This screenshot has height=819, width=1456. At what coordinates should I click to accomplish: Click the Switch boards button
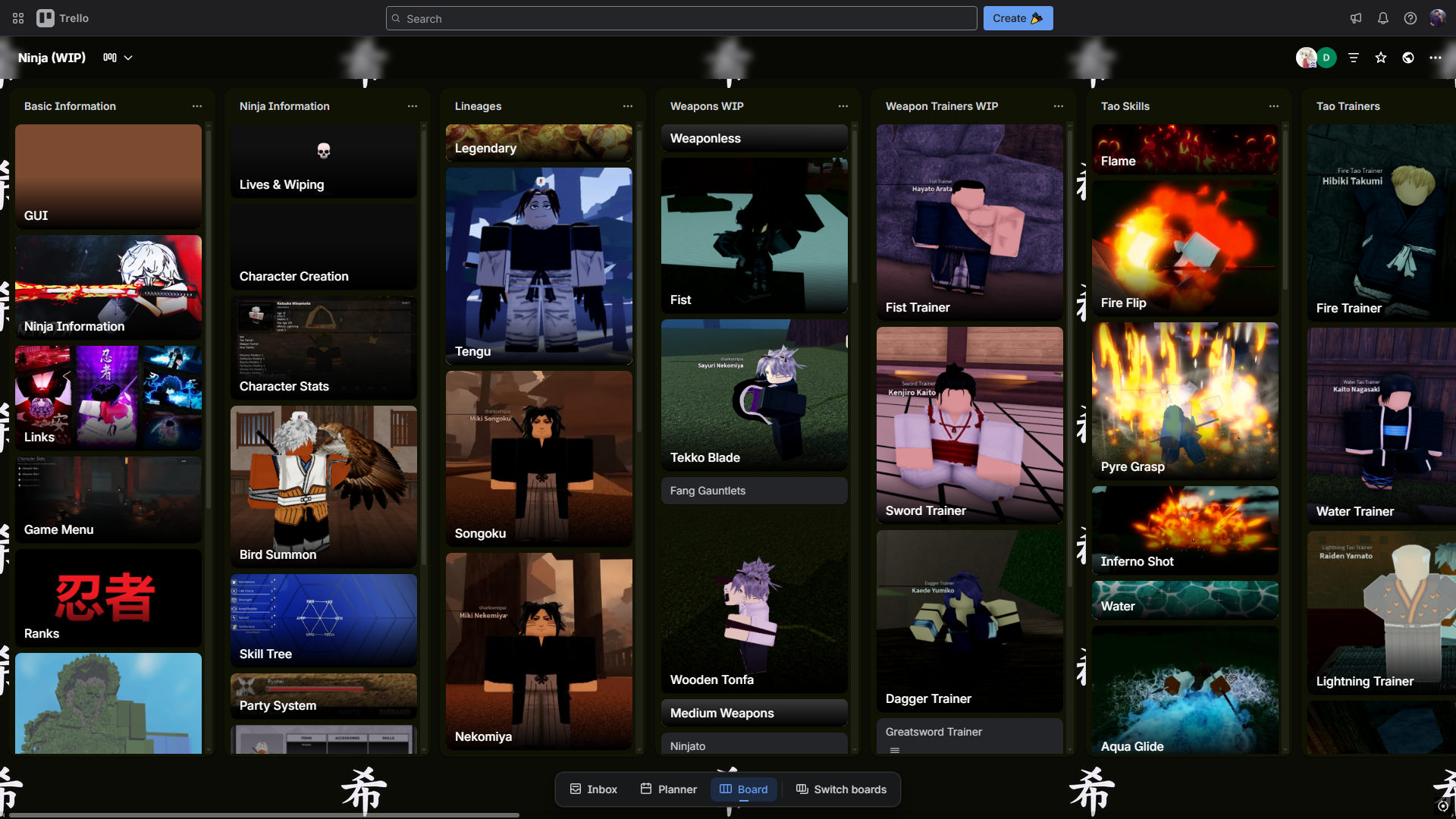coord(841,789)
